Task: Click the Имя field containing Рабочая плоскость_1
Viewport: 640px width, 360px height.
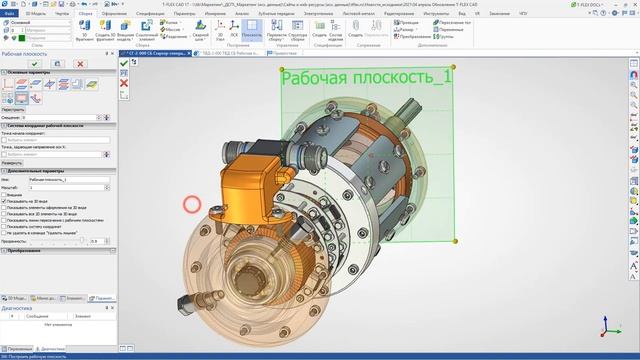Action: (x=69, y=180)
